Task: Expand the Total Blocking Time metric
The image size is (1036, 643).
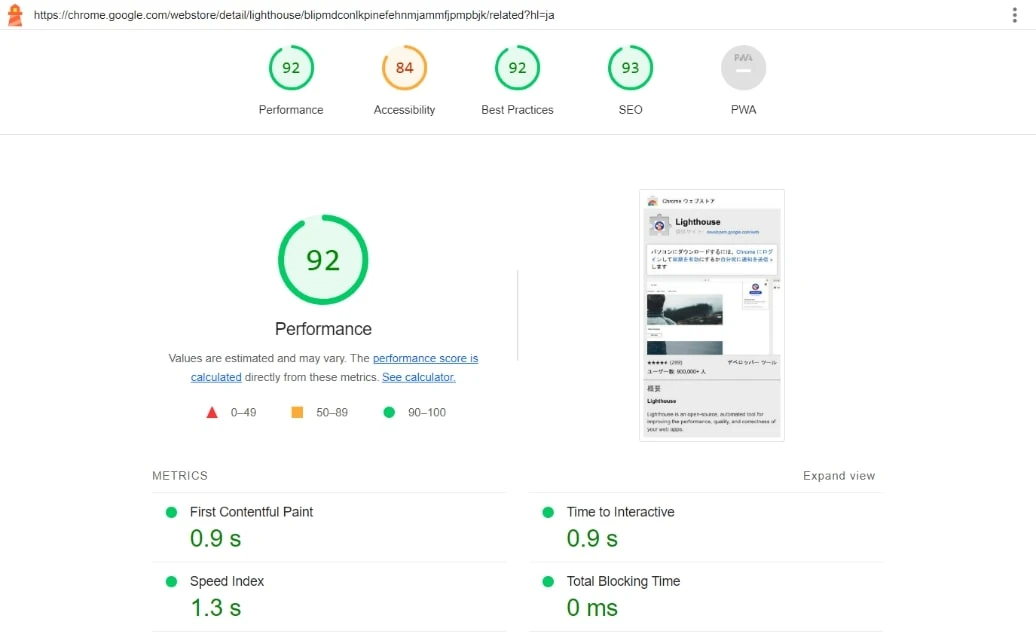Action: click(x=706, y=597)
